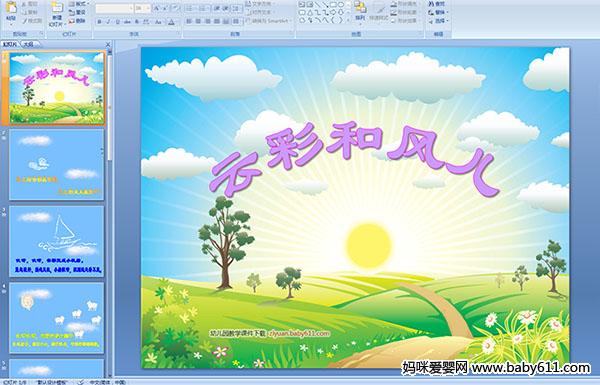Click the font name combo box
This screenshot has height=385, width=600.
[114, 8]
